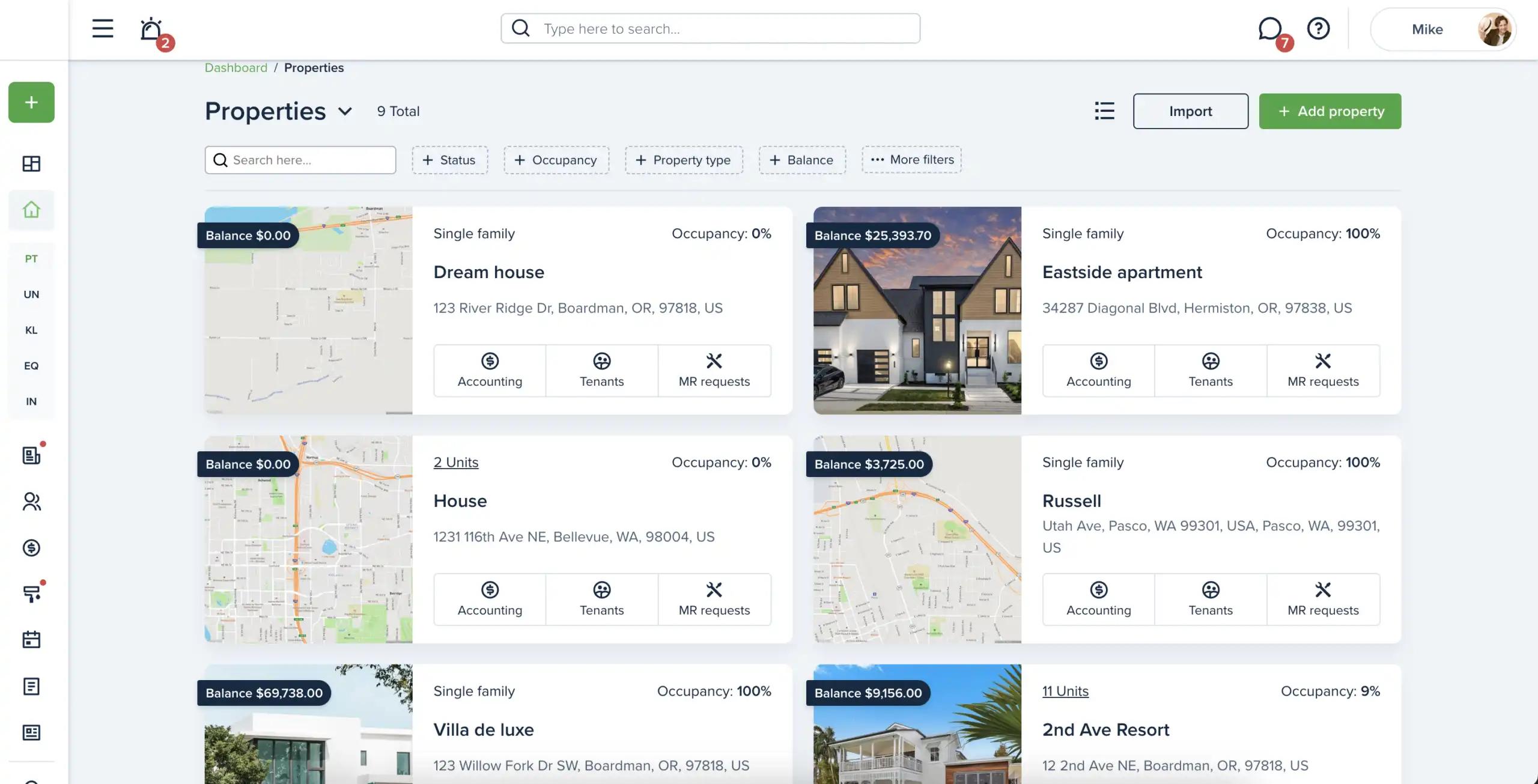1538x784 pixels.
Task: Open Eastside apartment house photo
Action: [917, 311]
